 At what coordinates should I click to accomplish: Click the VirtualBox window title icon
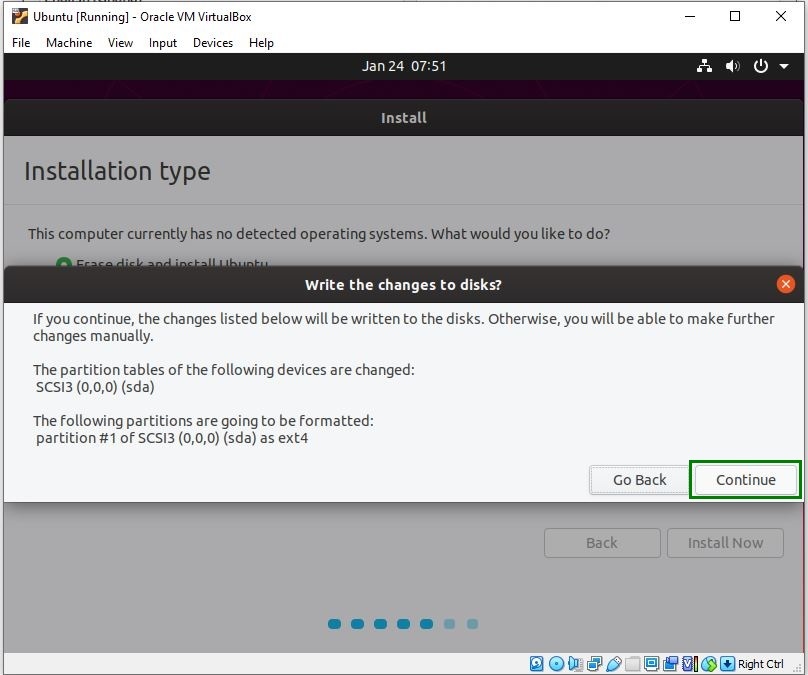[x=20, y=16]
